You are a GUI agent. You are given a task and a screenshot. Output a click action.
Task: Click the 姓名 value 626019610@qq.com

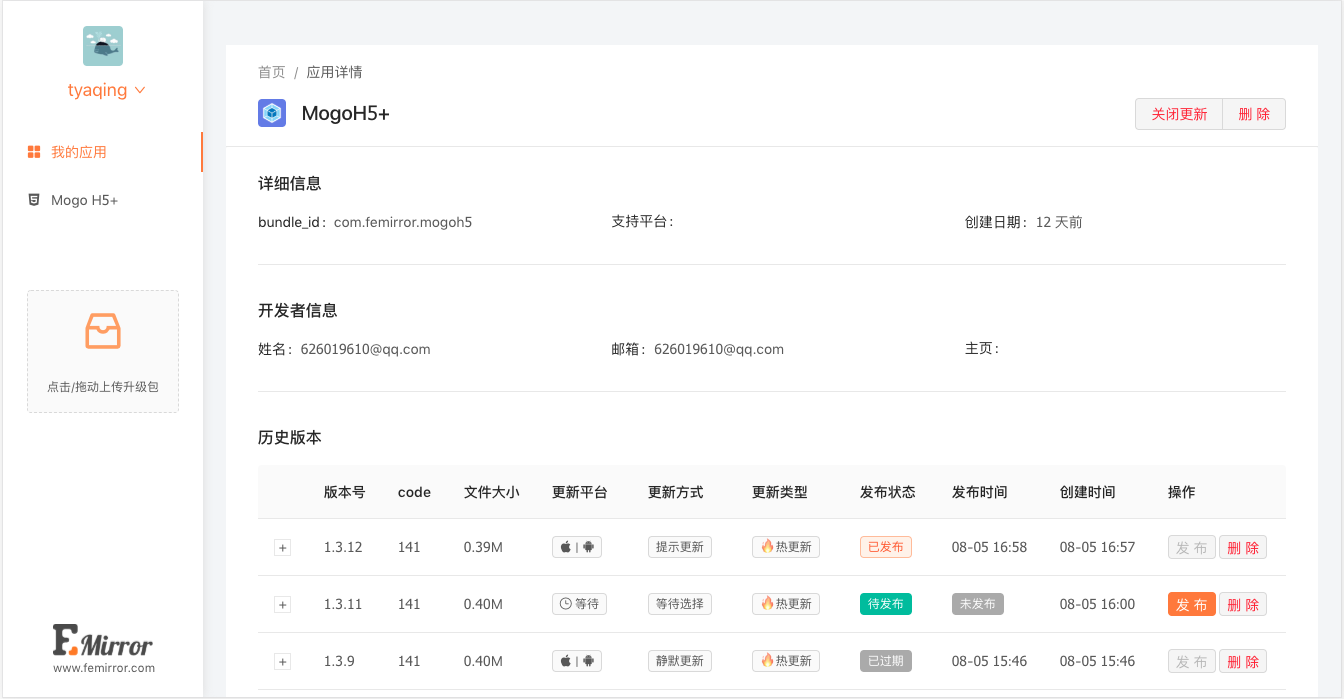click(x=366, y=349)
